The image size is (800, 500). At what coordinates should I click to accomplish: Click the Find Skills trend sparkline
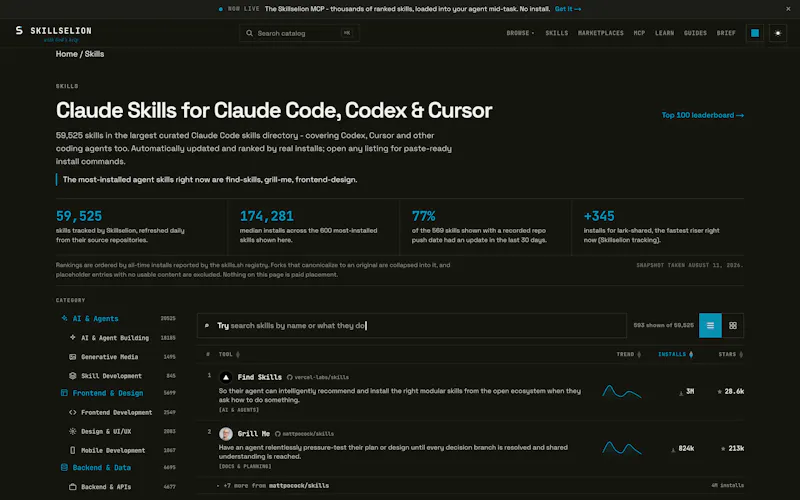pos(621,392)
